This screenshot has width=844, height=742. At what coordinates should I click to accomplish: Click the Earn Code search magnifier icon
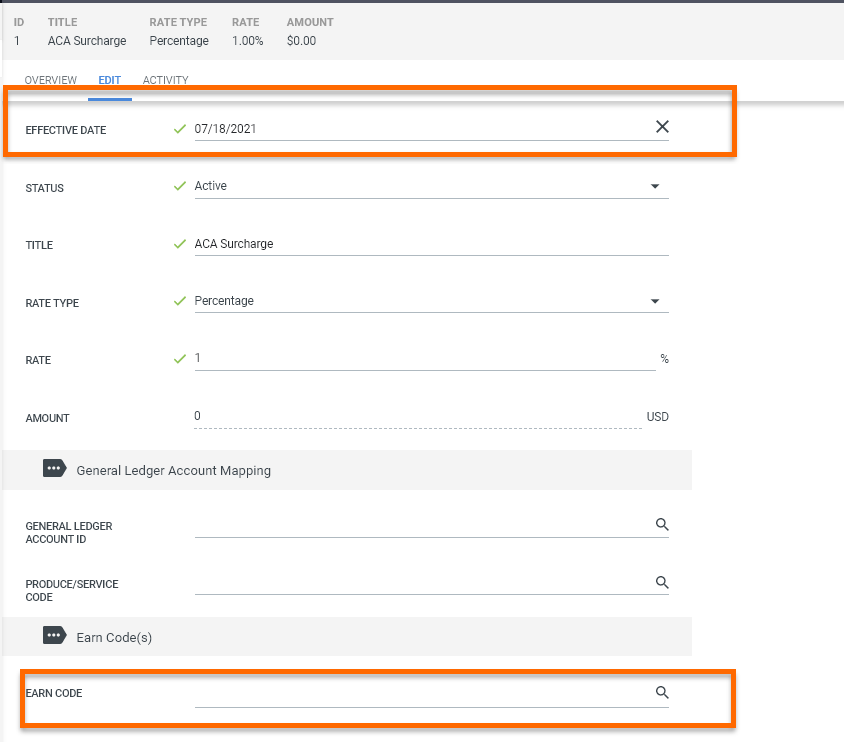coord(662,692)
